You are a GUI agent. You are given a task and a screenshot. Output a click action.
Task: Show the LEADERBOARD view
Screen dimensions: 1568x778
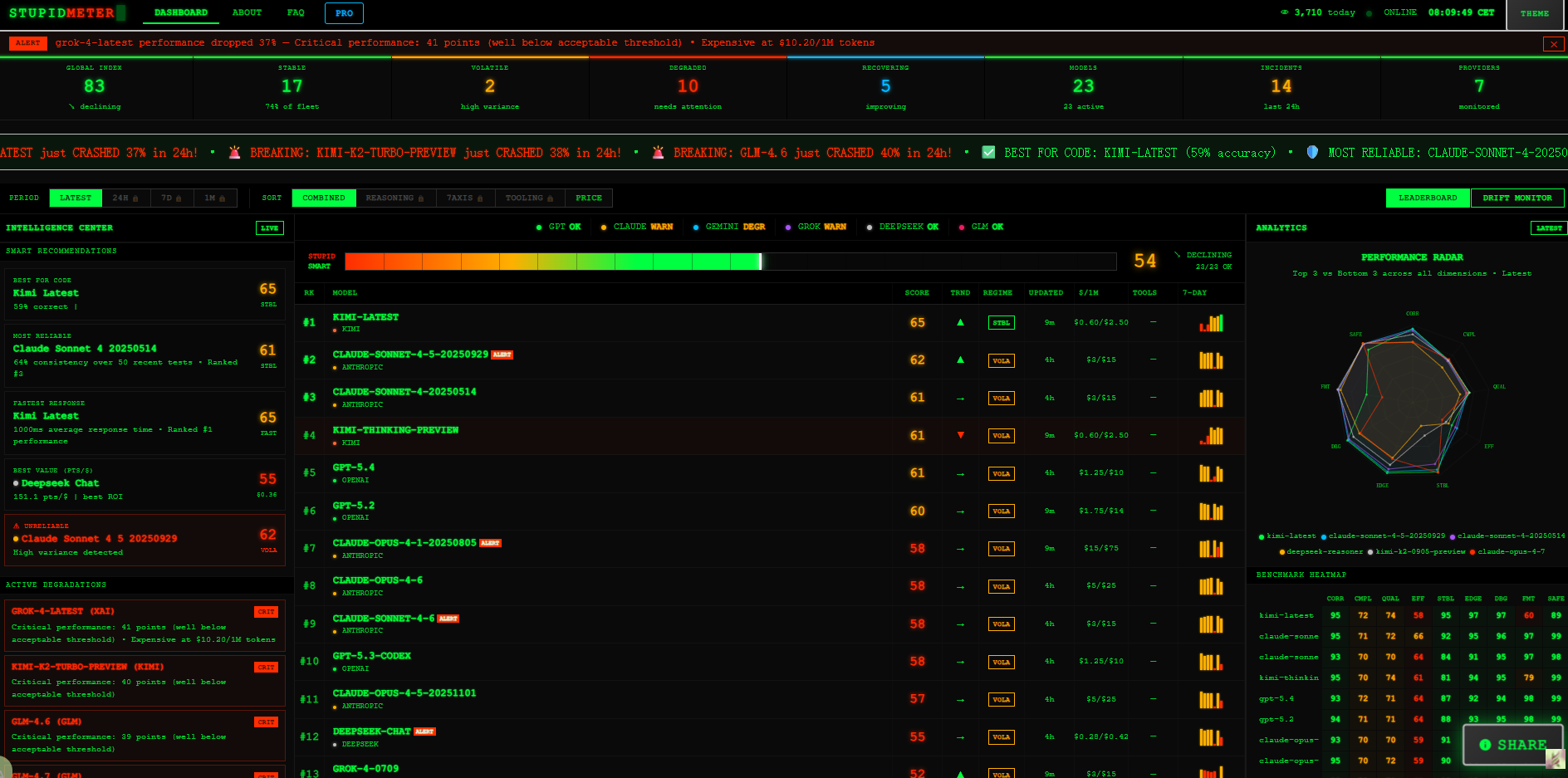1428,198
